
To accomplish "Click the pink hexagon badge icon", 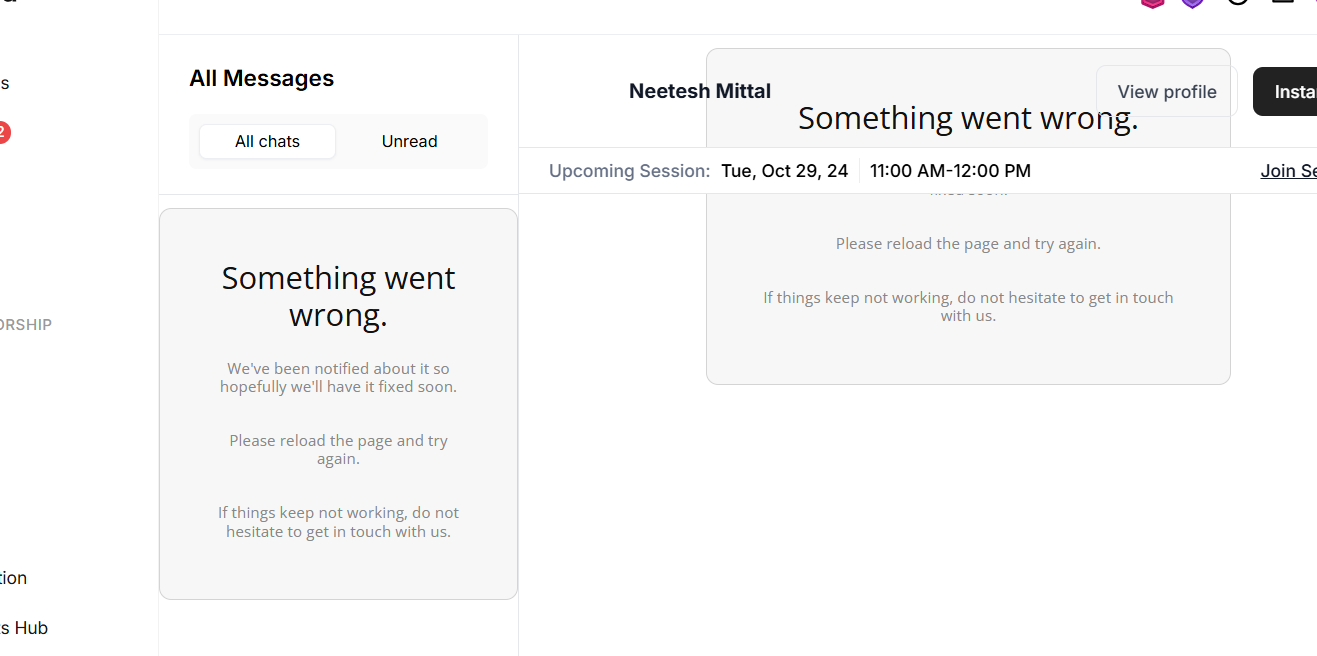I will 1153,3.
